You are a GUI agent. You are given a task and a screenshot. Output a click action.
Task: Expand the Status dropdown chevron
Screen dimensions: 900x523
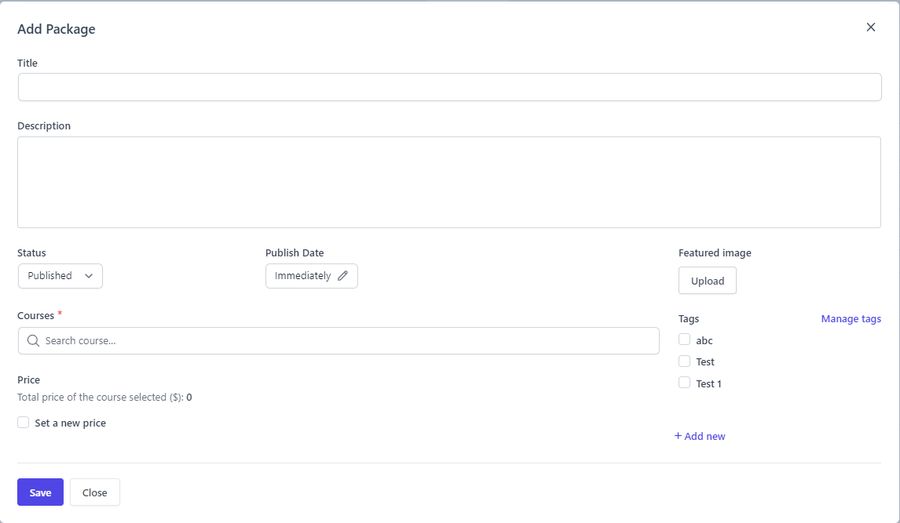point(89,276)
